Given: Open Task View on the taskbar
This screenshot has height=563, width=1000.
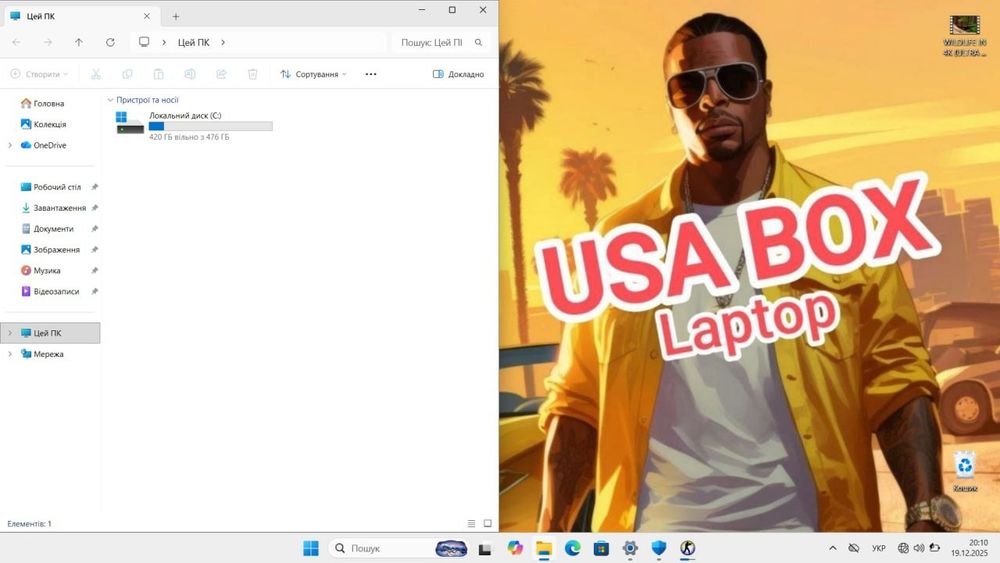Looking at the screenshot, I should 485,548.
